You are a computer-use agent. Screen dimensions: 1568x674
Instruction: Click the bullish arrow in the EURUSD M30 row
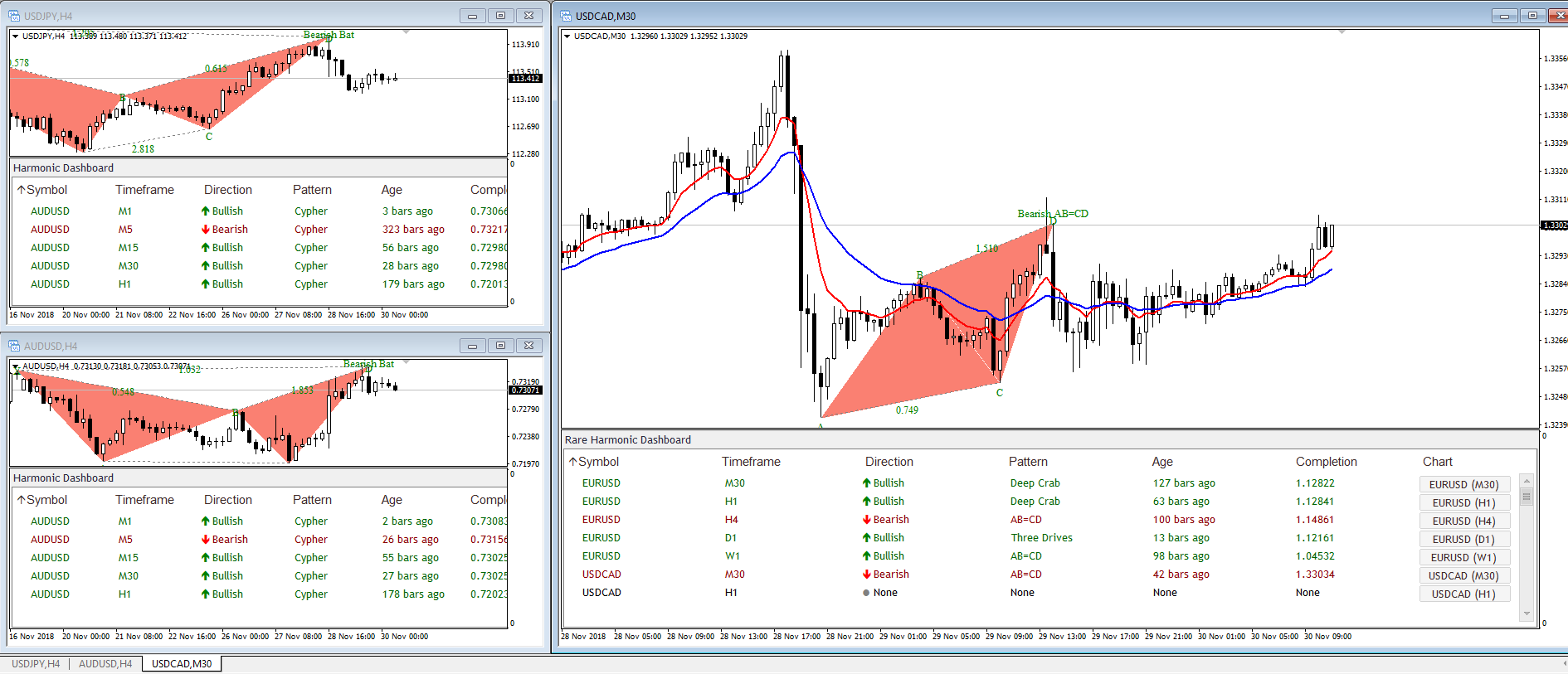pyautogui.click(x=866, y=483)
